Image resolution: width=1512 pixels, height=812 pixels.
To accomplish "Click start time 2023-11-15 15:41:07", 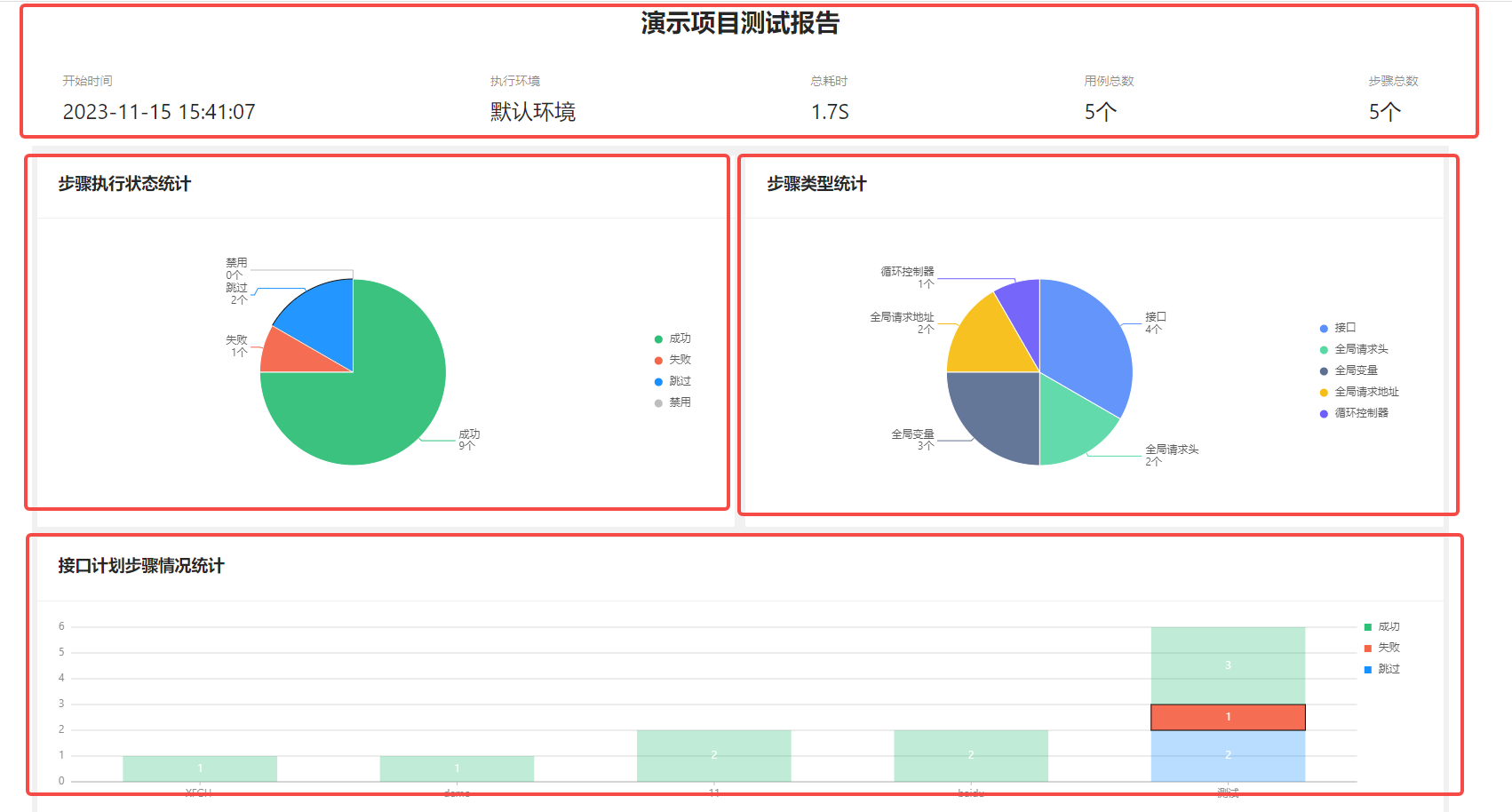I will pos(159,112).
